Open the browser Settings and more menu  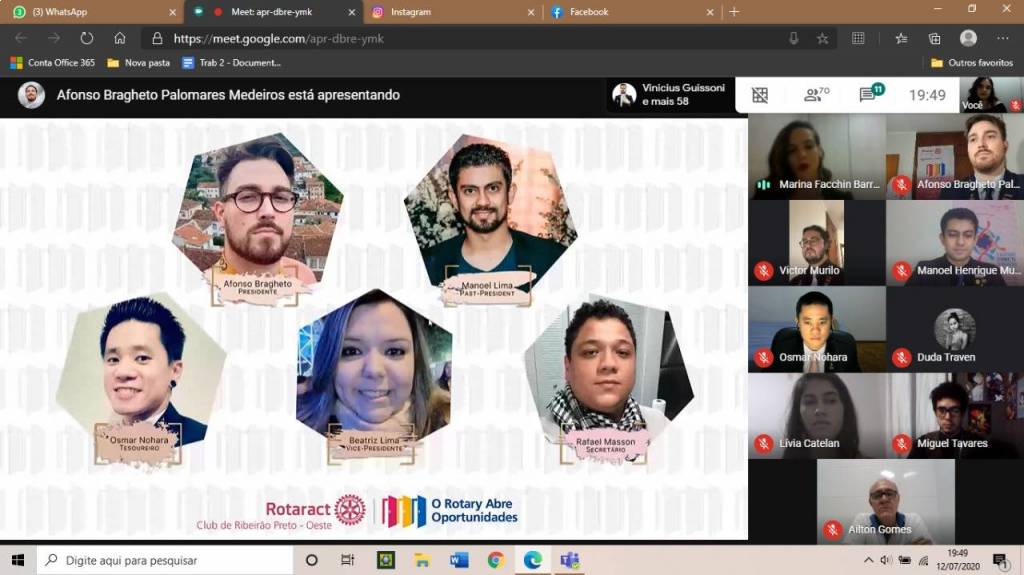pyautogui.click(x=1002, y=38)
